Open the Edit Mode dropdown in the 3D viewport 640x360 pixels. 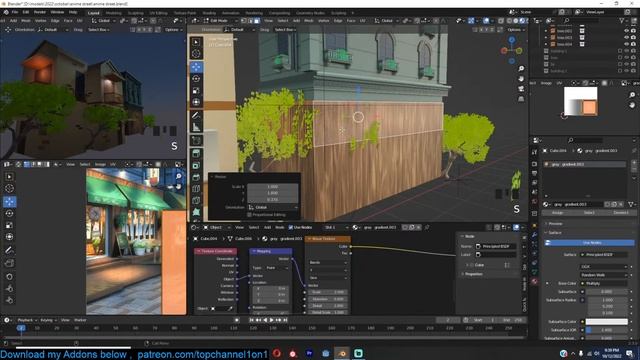220,20
